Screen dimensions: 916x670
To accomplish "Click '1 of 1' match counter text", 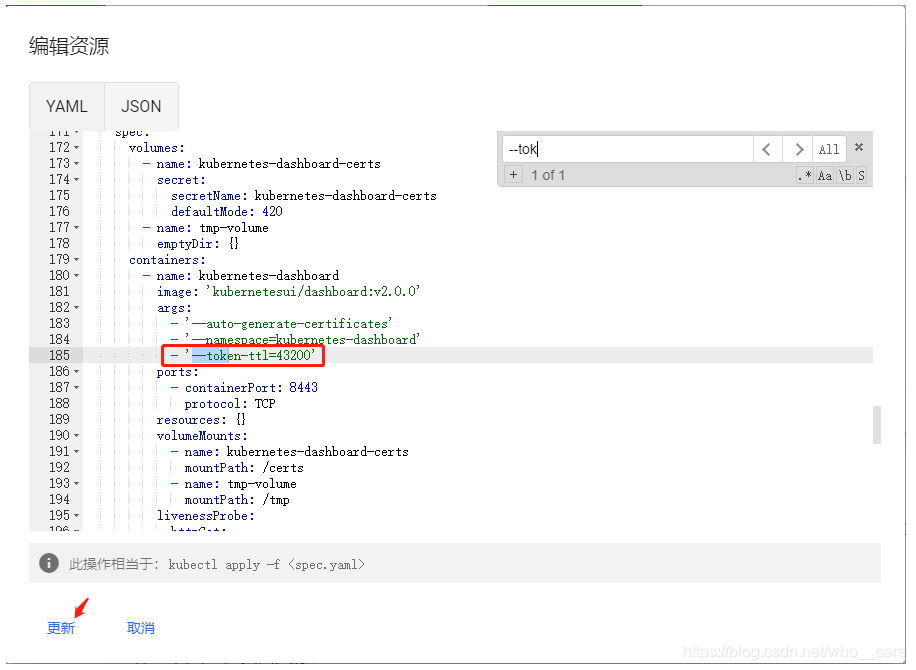I will click(548, 175).
